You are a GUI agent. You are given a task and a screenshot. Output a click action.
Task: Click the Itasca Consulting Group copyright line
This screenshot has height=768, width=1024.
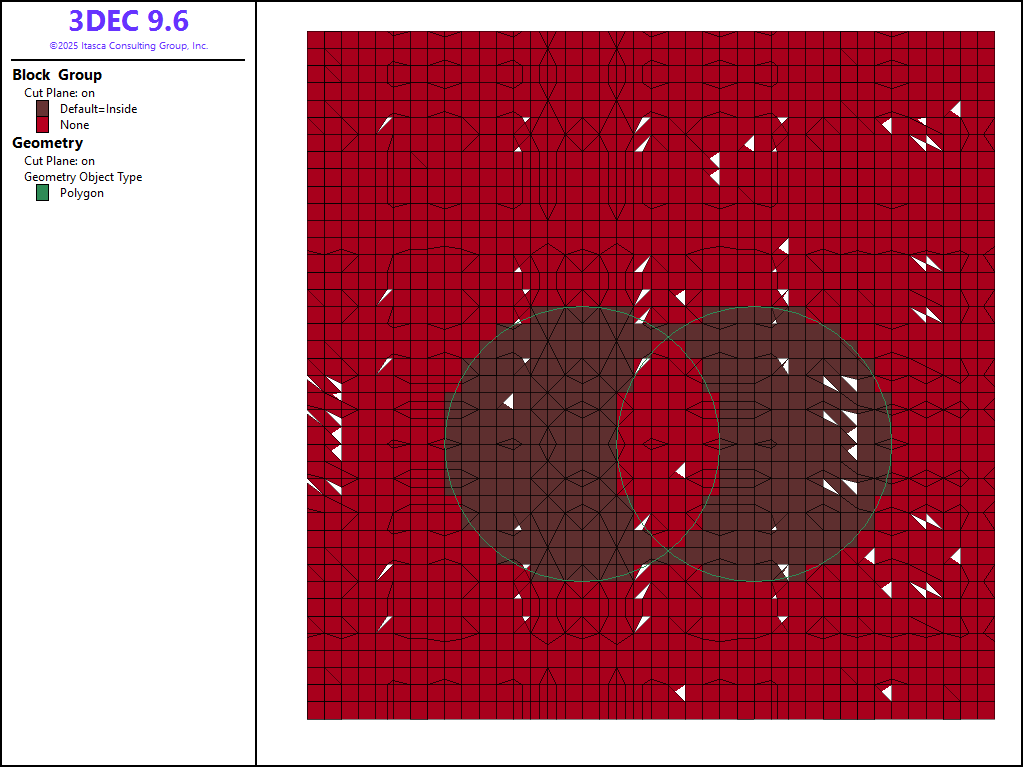point(128,46)
